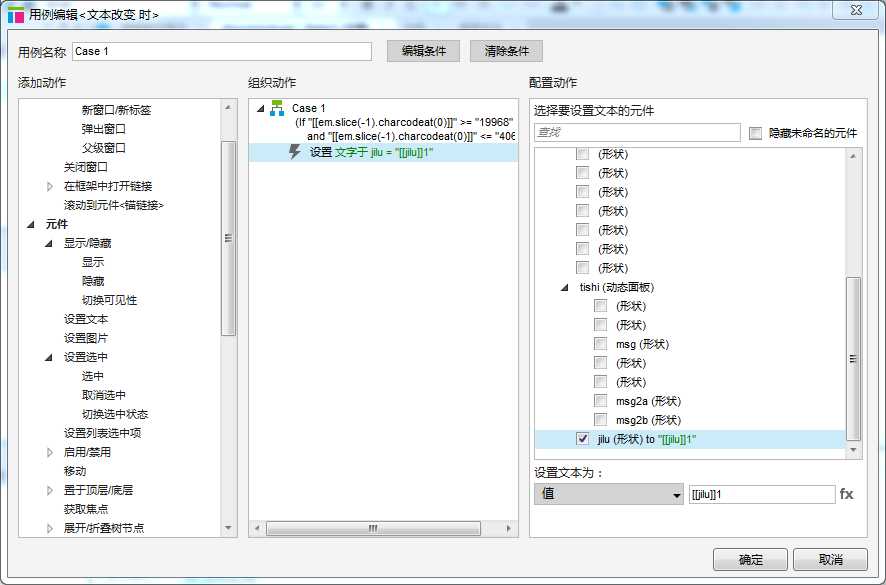Check the msg (形状) checkbox

point(600,344)
